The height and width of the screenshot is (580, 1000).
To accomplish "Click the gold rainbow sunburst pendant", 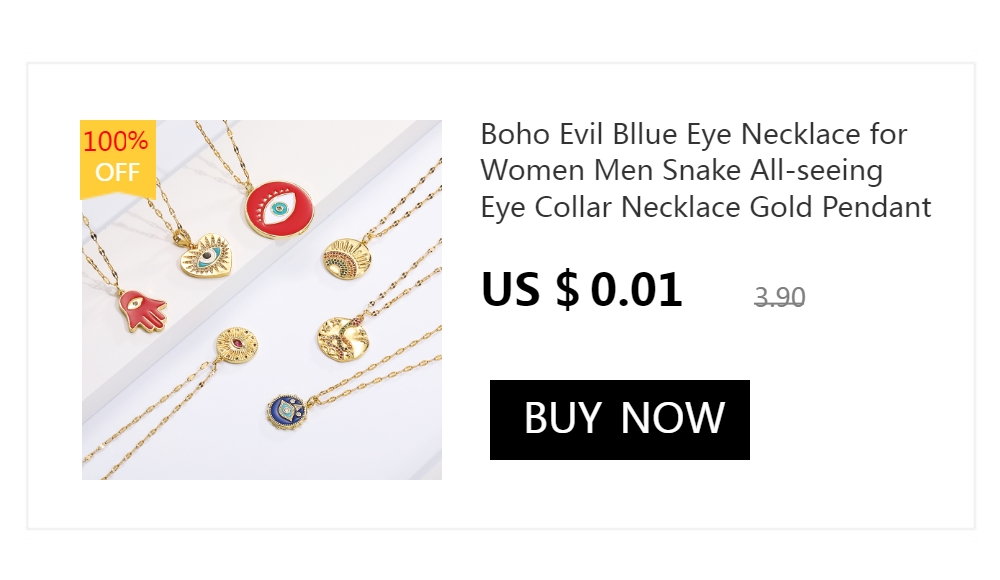I will point(347,258).
